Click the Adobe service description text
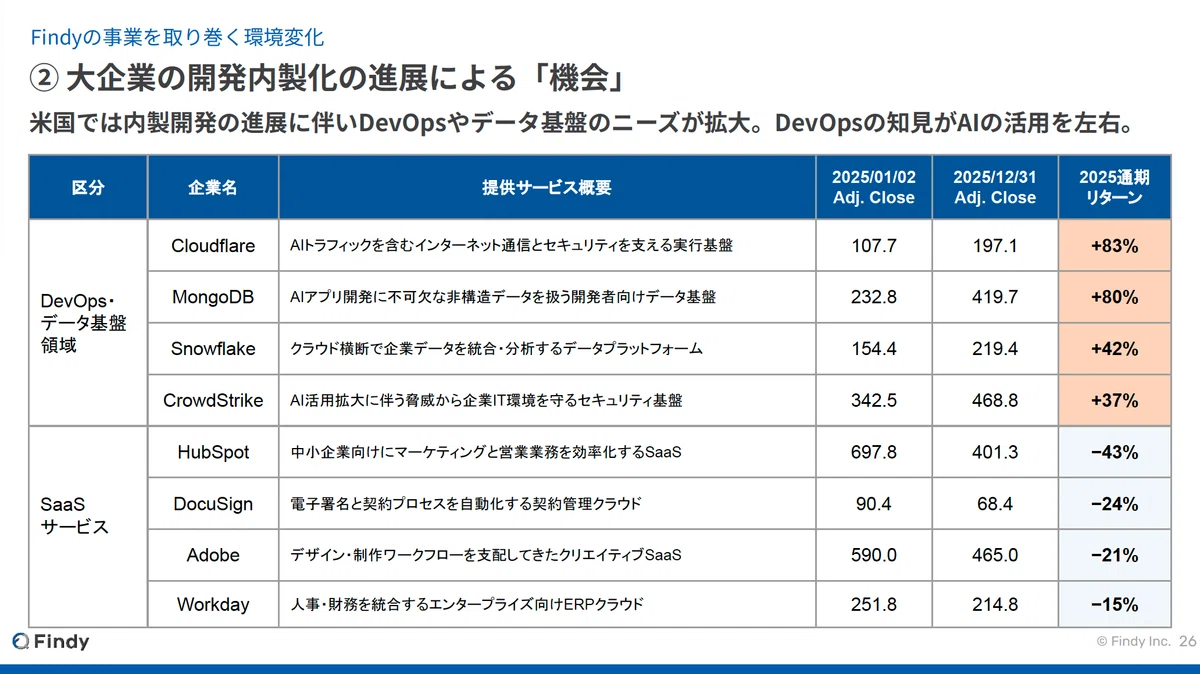 coord(485,555)
